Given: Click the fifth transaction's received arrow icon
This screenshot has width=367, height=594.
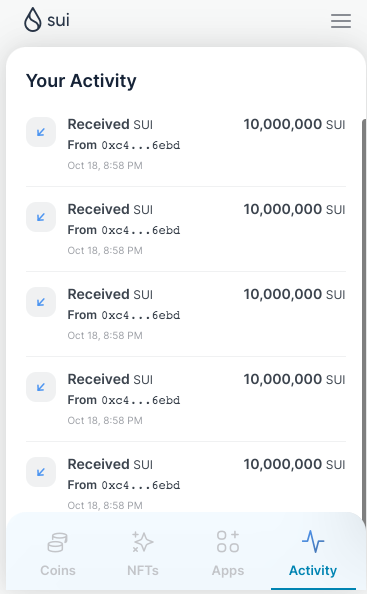Looking at the screenshot, I should coord(41,472).
